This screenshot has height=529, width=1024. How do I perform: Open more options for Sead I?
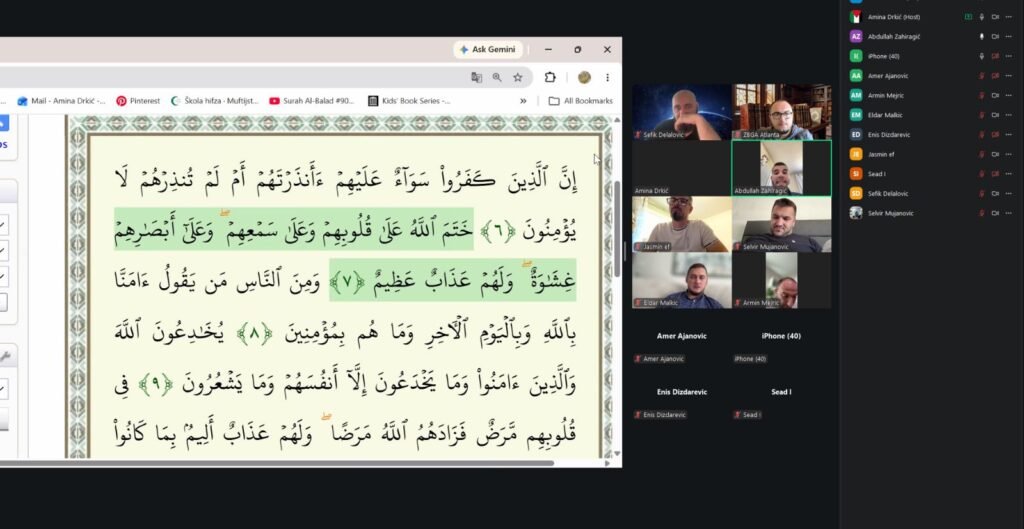click(1009, 174)
